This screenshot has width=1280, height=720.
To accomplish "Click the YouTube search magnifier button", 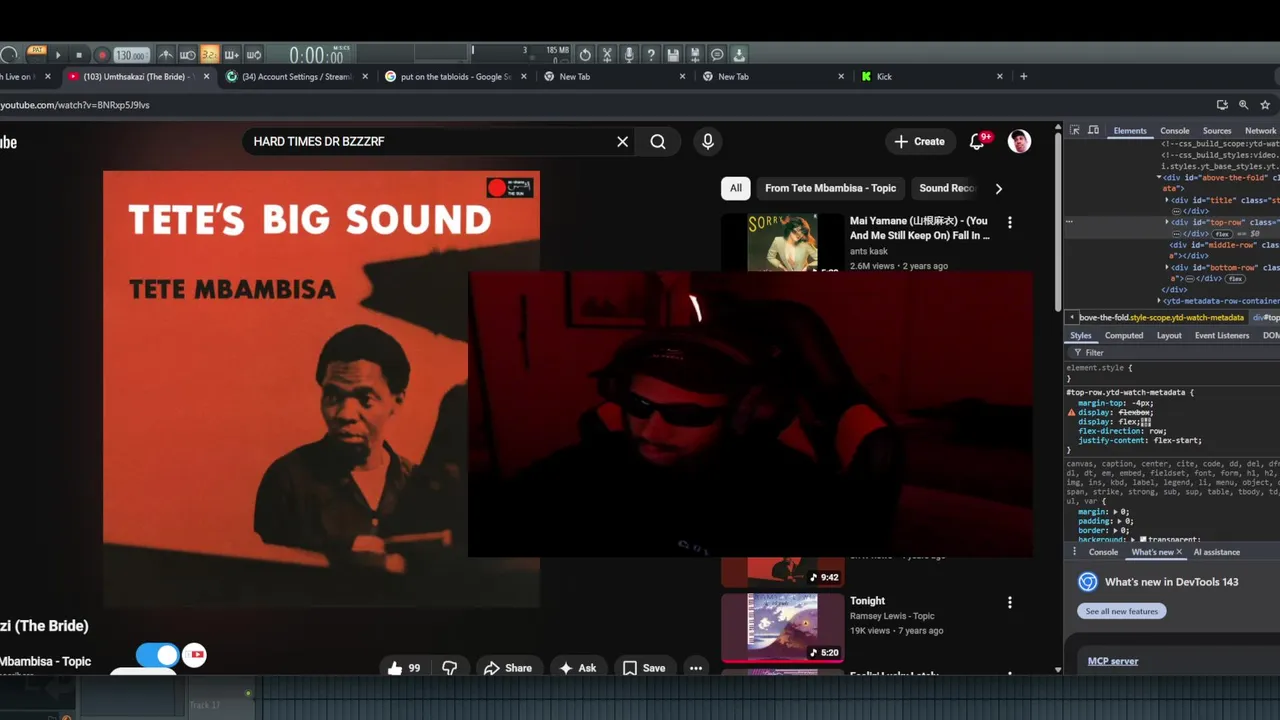I will pos(658,142).
